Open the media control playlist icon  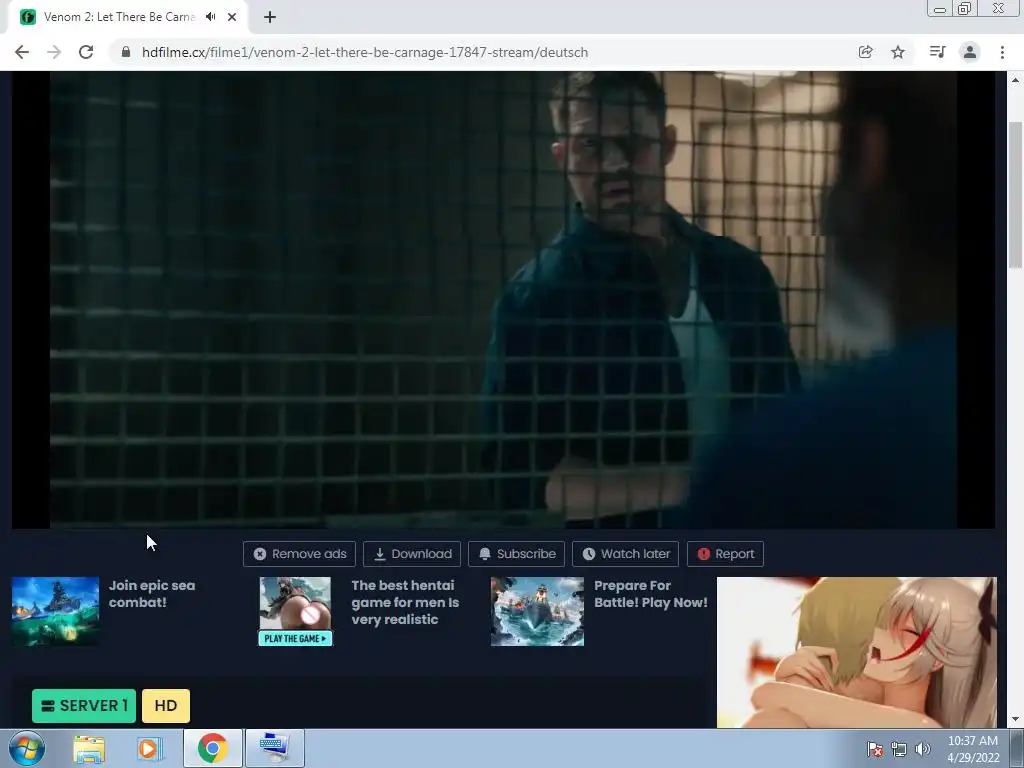pos(937,52)
